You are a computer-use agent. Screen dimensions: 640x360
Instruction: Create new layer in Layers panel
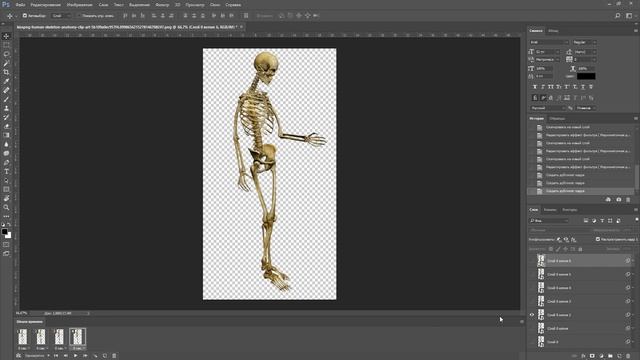(619, 356)
